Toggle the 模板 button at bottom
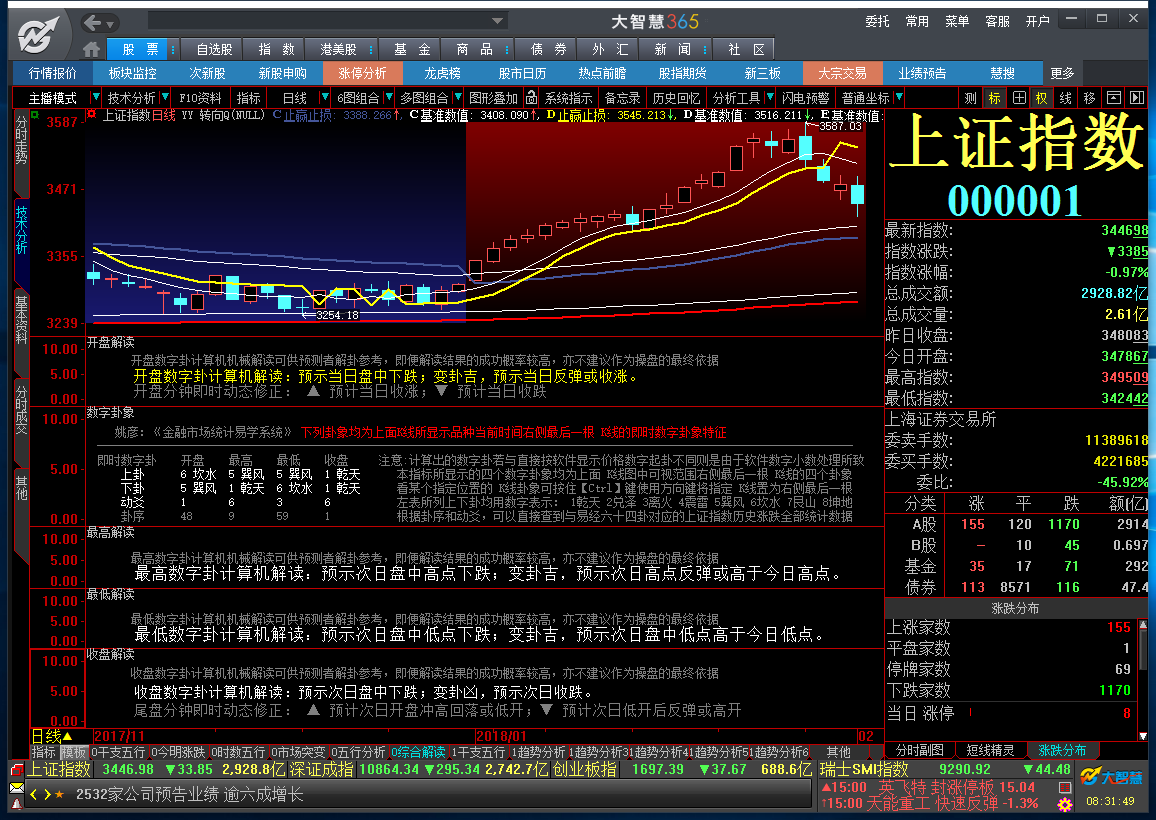This screenshot has width=1156, height=820. [x=73, y=752]
